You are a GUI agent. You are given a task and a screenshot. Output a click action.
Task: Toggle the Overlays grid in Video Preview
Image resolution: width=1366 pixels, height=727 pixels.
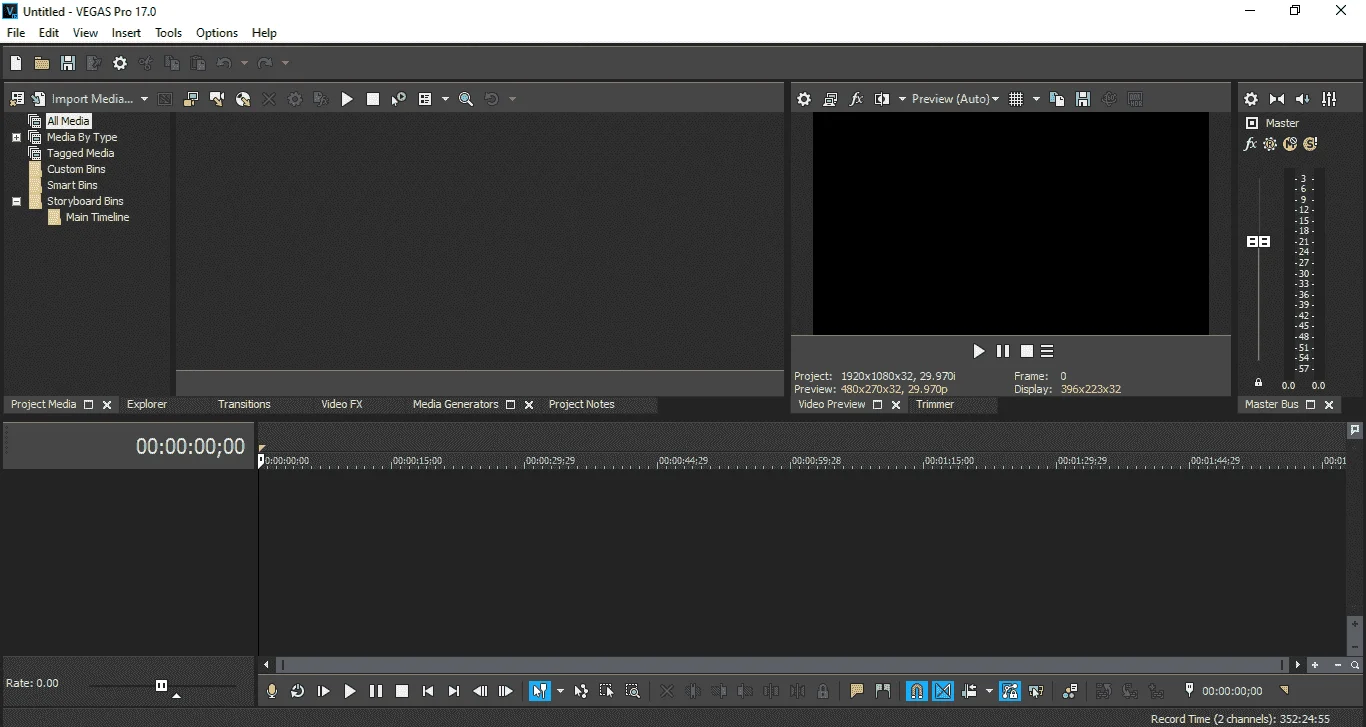coord(1016,99)
